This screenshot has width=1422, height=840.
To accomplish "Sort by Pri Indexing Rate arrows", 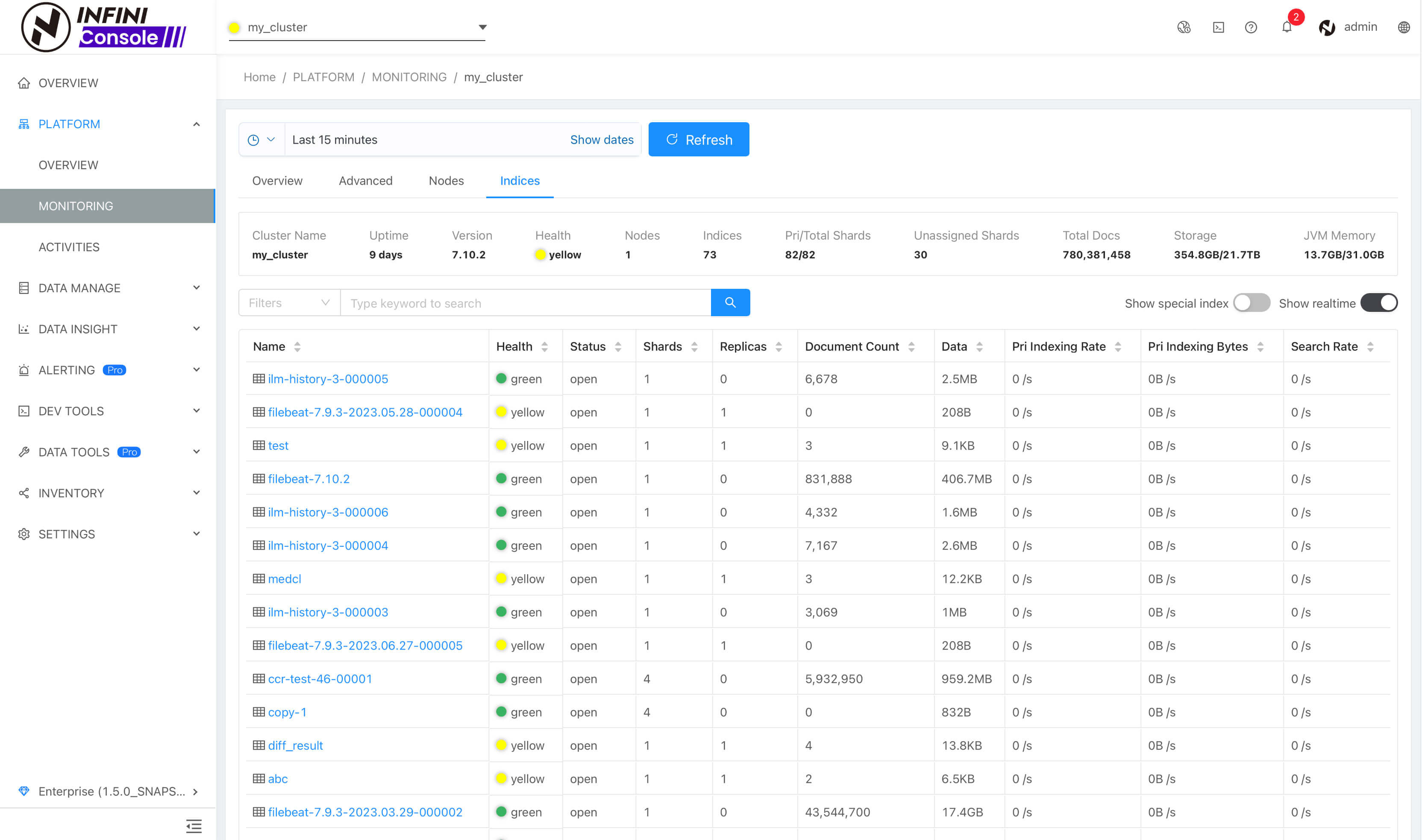I will click(1118, 347).
